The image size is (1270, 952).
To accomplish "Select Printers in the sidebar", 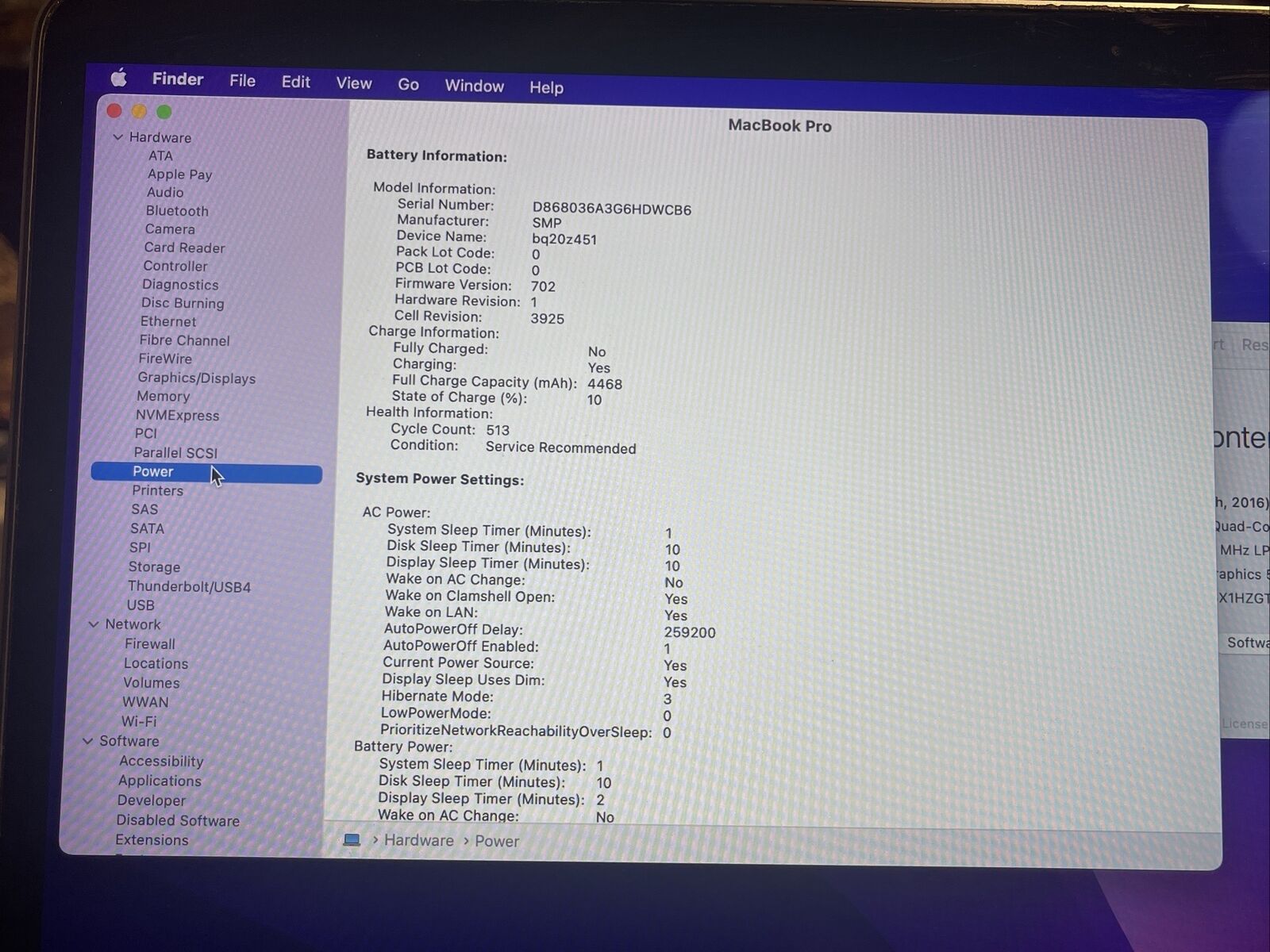I will pyautogui.click(x=157, y=491).
